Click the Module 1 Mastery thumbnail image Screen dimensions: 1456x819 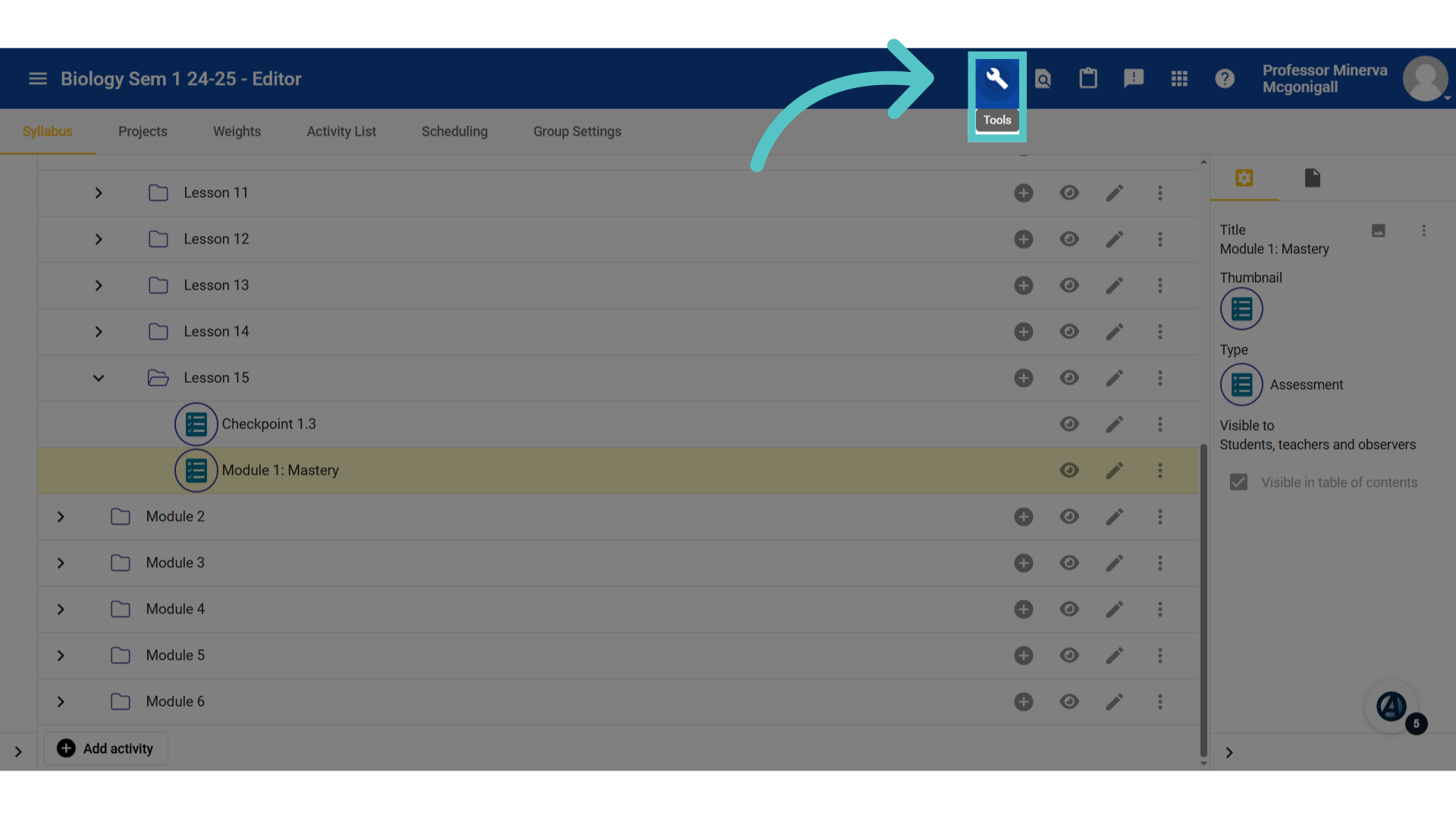[1241, 309]
